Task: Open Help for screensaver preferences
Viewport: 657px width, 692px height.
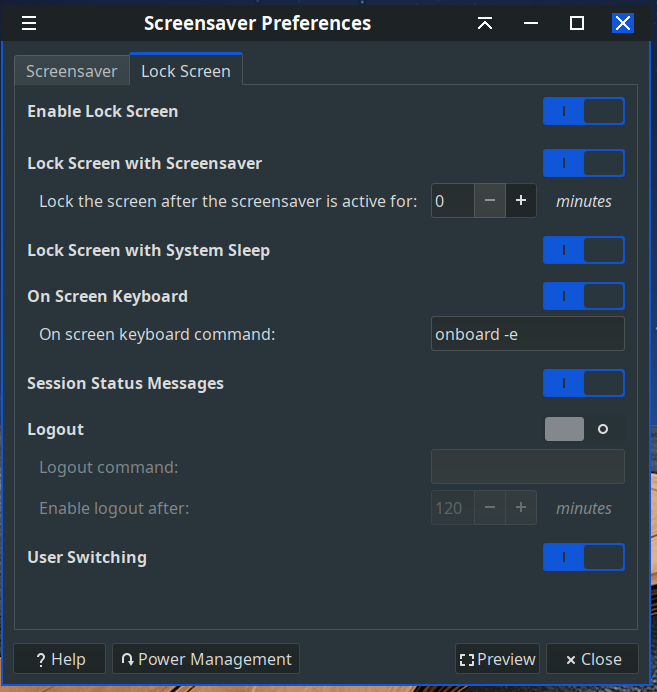Action: [60, 659]
